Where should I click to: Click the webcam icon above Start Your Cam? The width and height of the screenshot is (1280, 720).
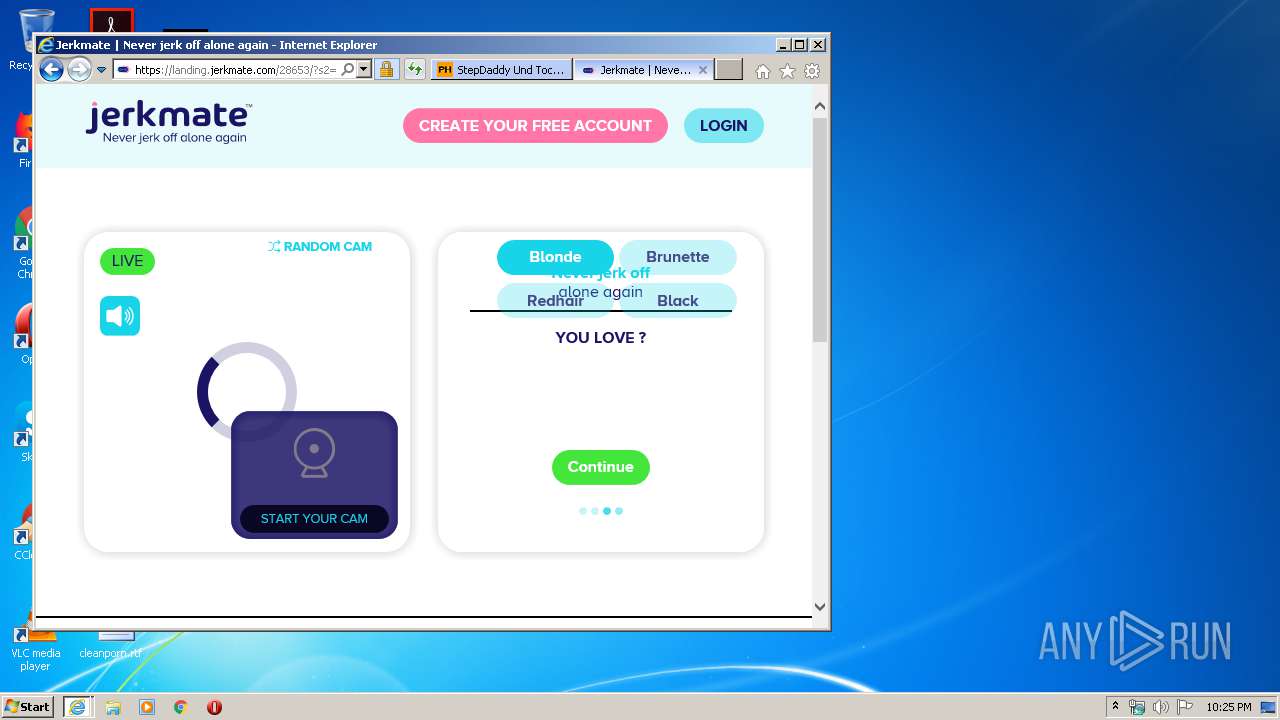point(314,453)
